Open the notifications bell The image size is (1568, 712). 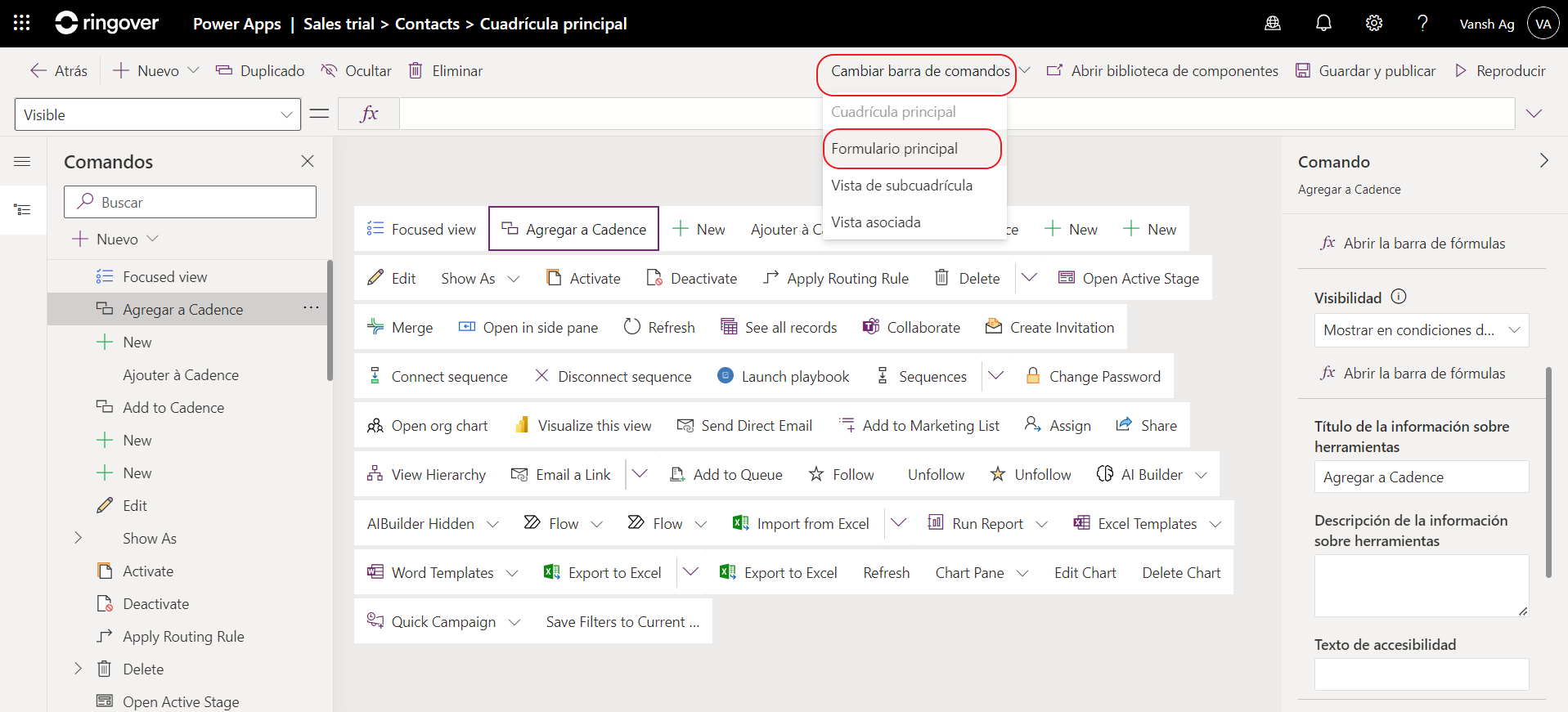pos(1323,23)
